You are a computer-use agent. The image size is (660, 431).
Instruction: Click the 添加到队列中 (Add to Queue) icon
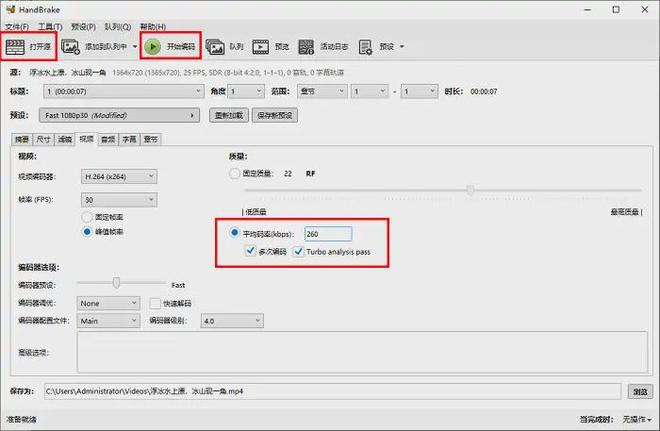tap(70, 46)
